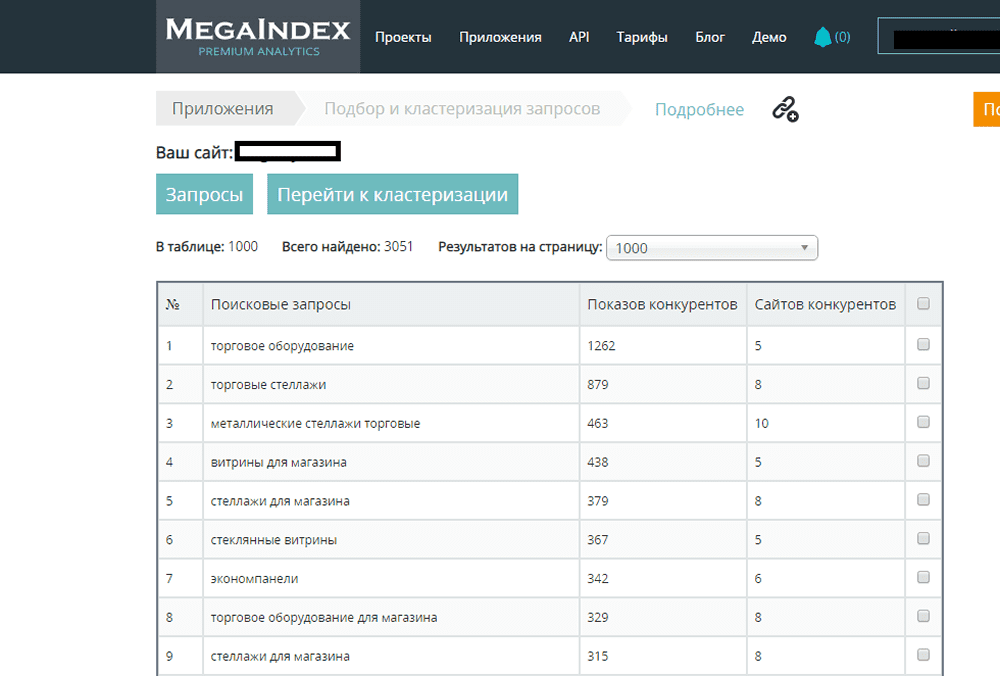This screenshot has width=1000, height=676.
Task: Select row 1 checkbox for торговое оборудование
Action: coord(922,345)
